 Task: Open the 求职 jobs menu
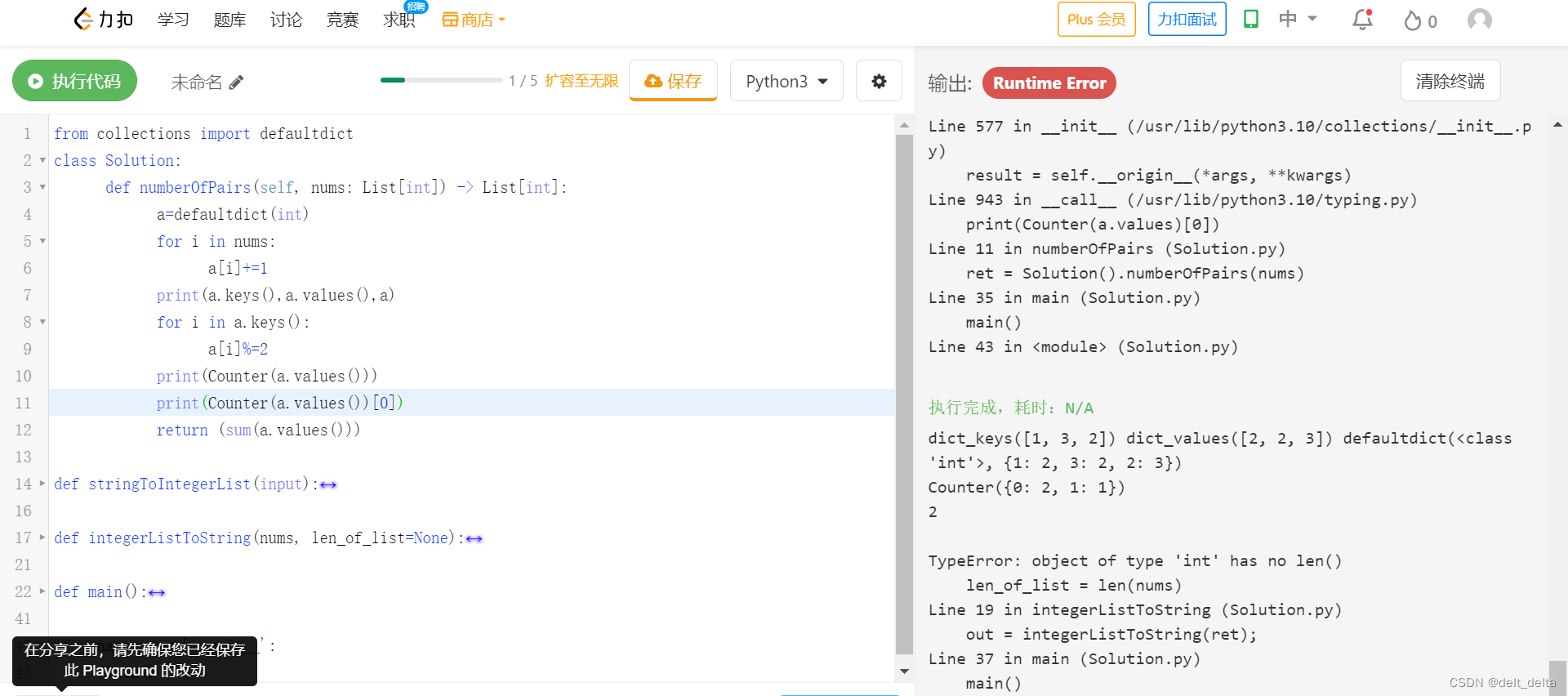[x=399, y=20]
